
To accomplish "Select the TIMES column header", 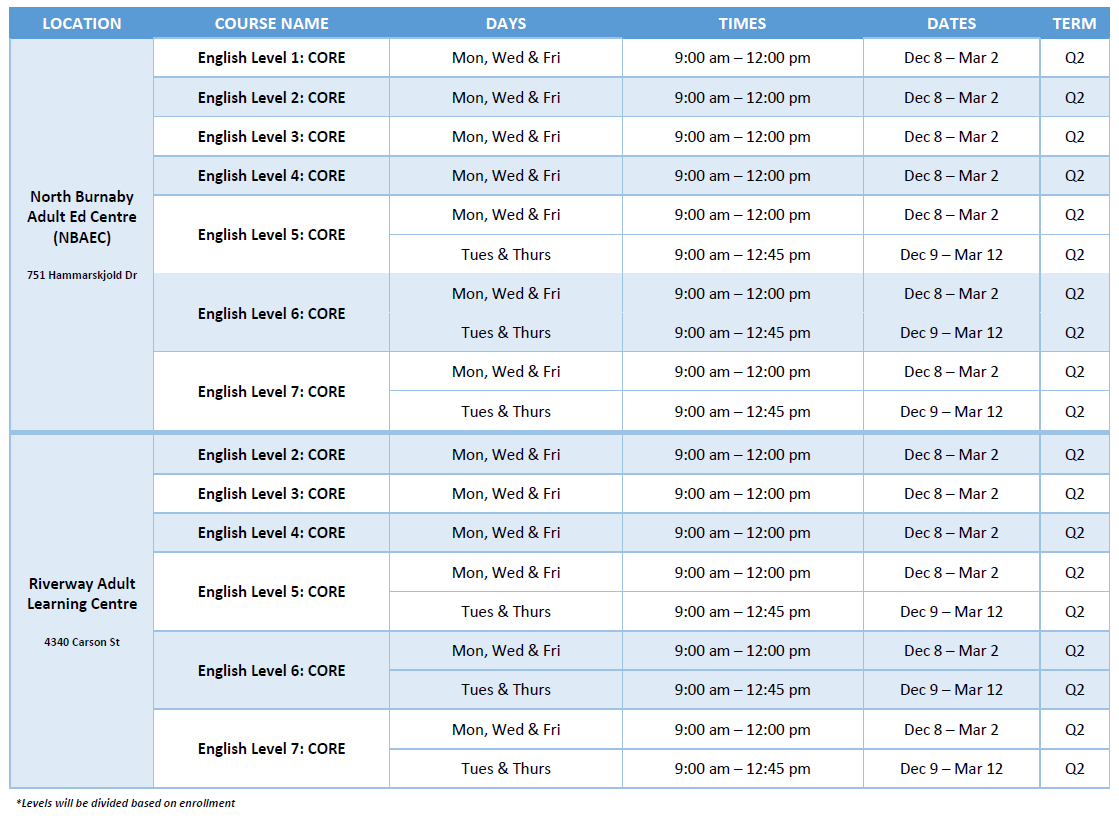I will pyautogui.click(x=742, y=23).
